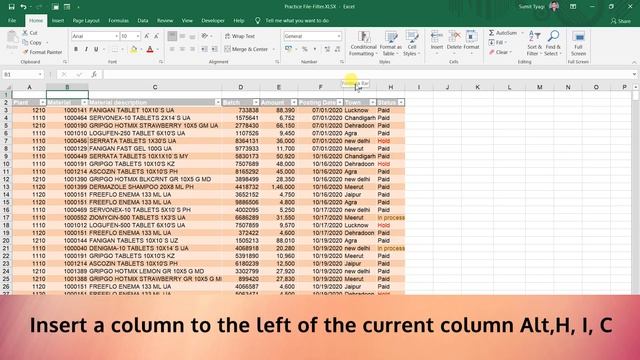Open the File tab
This screenshot has width=640, height=360.
point(12,20)
